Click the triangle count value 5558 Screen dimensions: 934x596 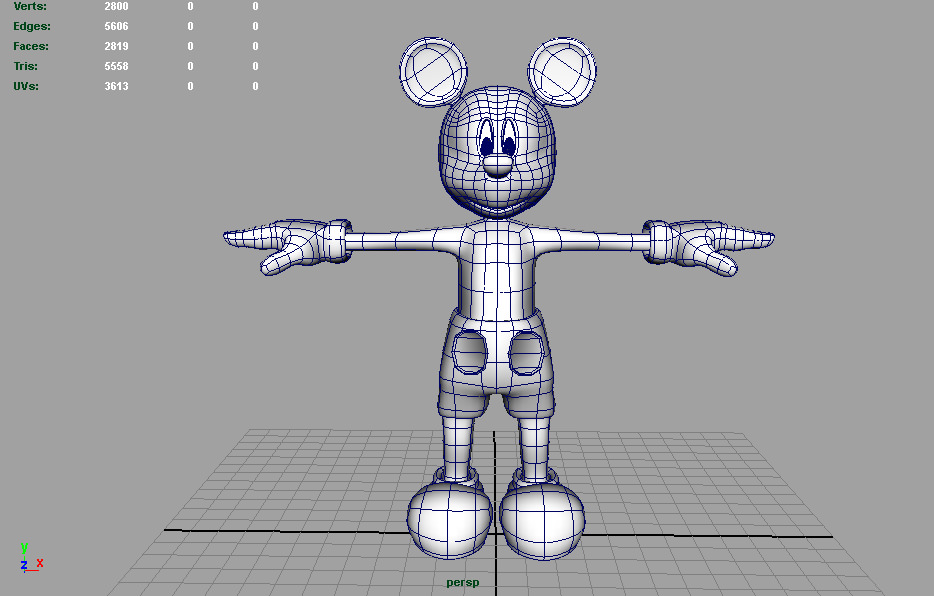point(116,66)
